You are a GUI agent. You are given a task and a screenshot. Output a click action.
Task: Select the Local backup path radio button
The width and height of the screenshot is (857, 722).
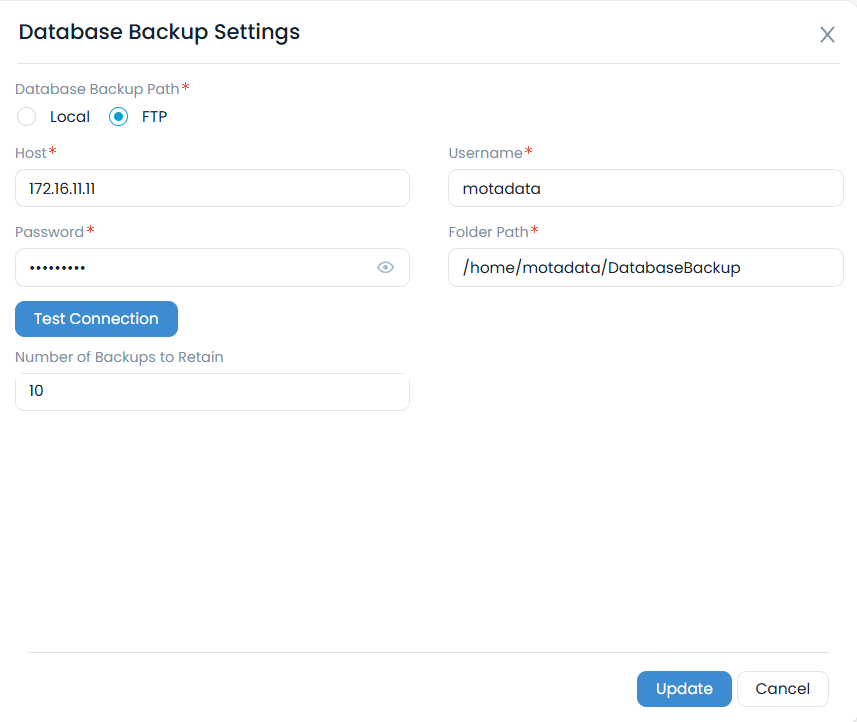[x=27, y=117]
